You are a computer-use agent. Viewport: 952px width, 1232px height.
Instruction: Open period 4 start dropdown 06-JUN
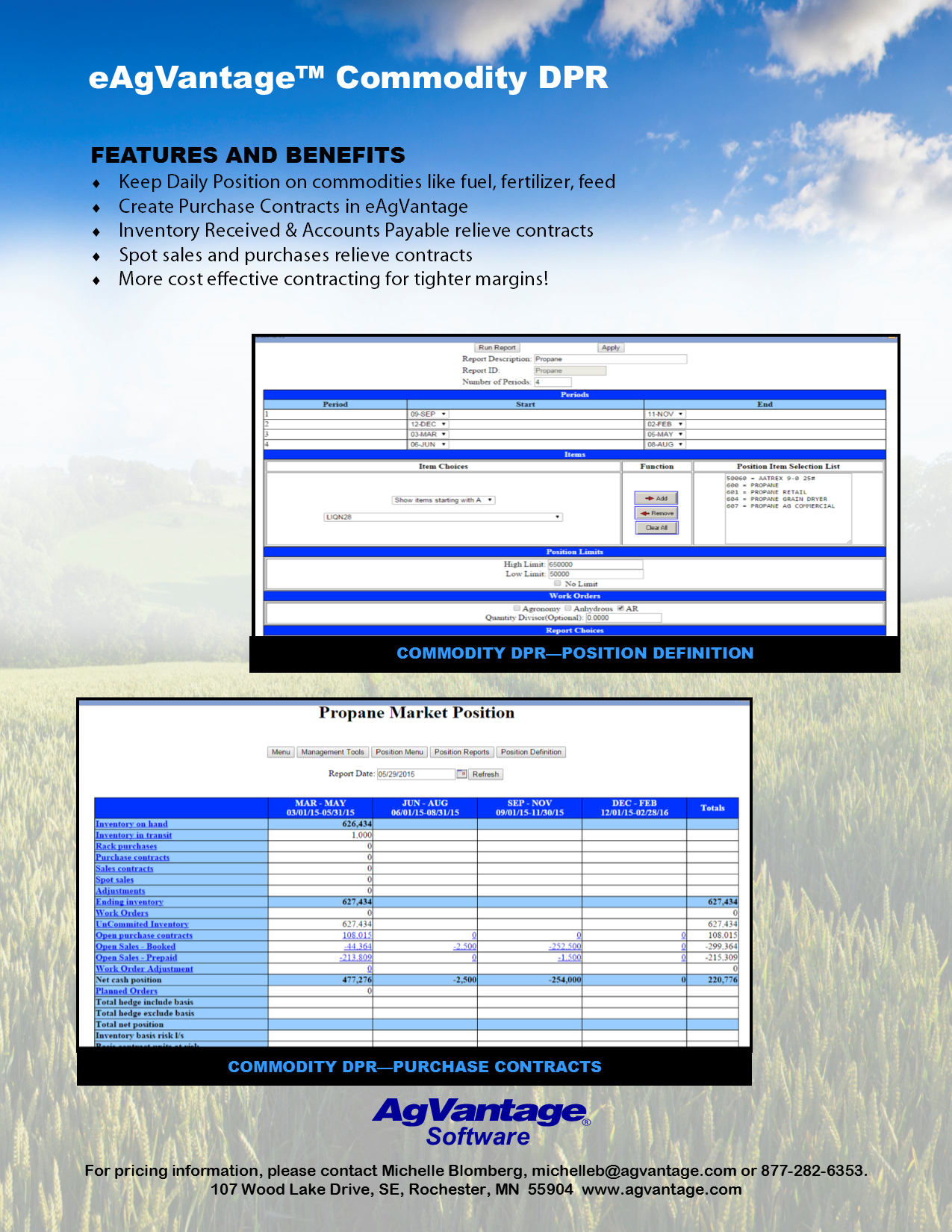pyautogui.click(x=428, y=444)
